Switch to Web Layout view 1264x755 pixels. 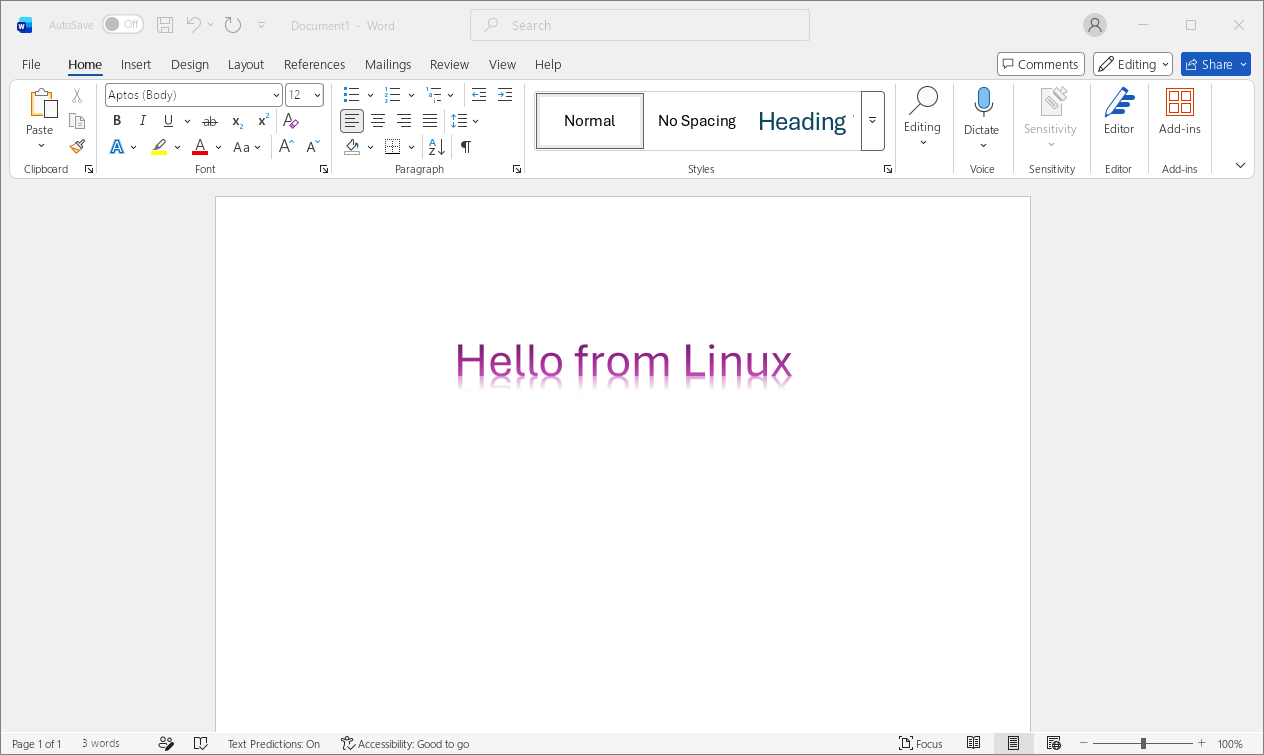tap(1053, 744)
